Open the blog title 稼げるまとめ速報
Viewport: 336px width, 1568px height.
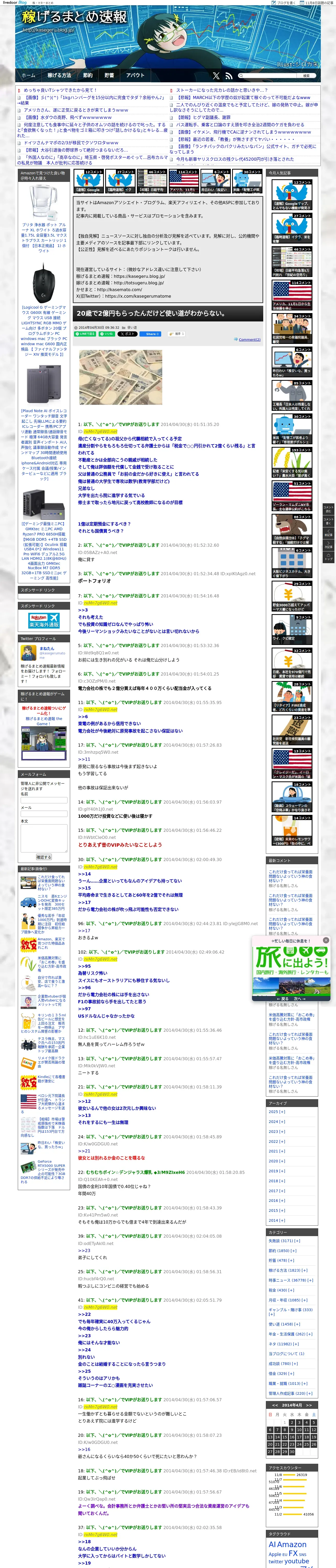coord(74,16)
